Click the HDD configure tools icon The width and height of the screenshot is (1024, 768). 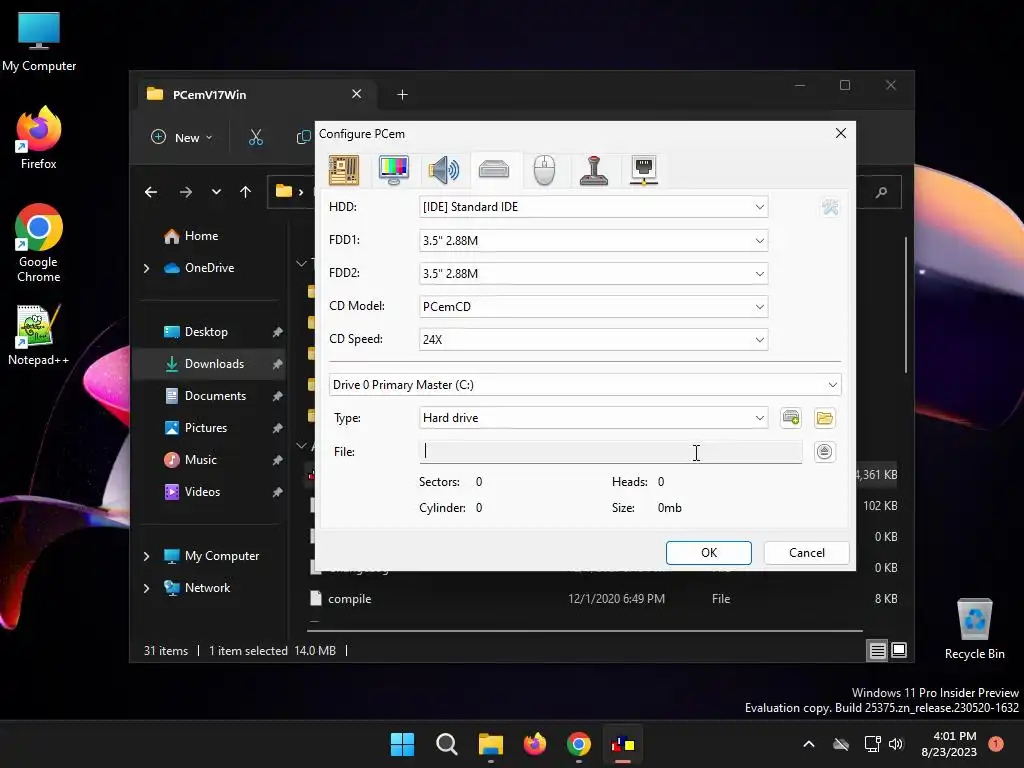point(830,208)
